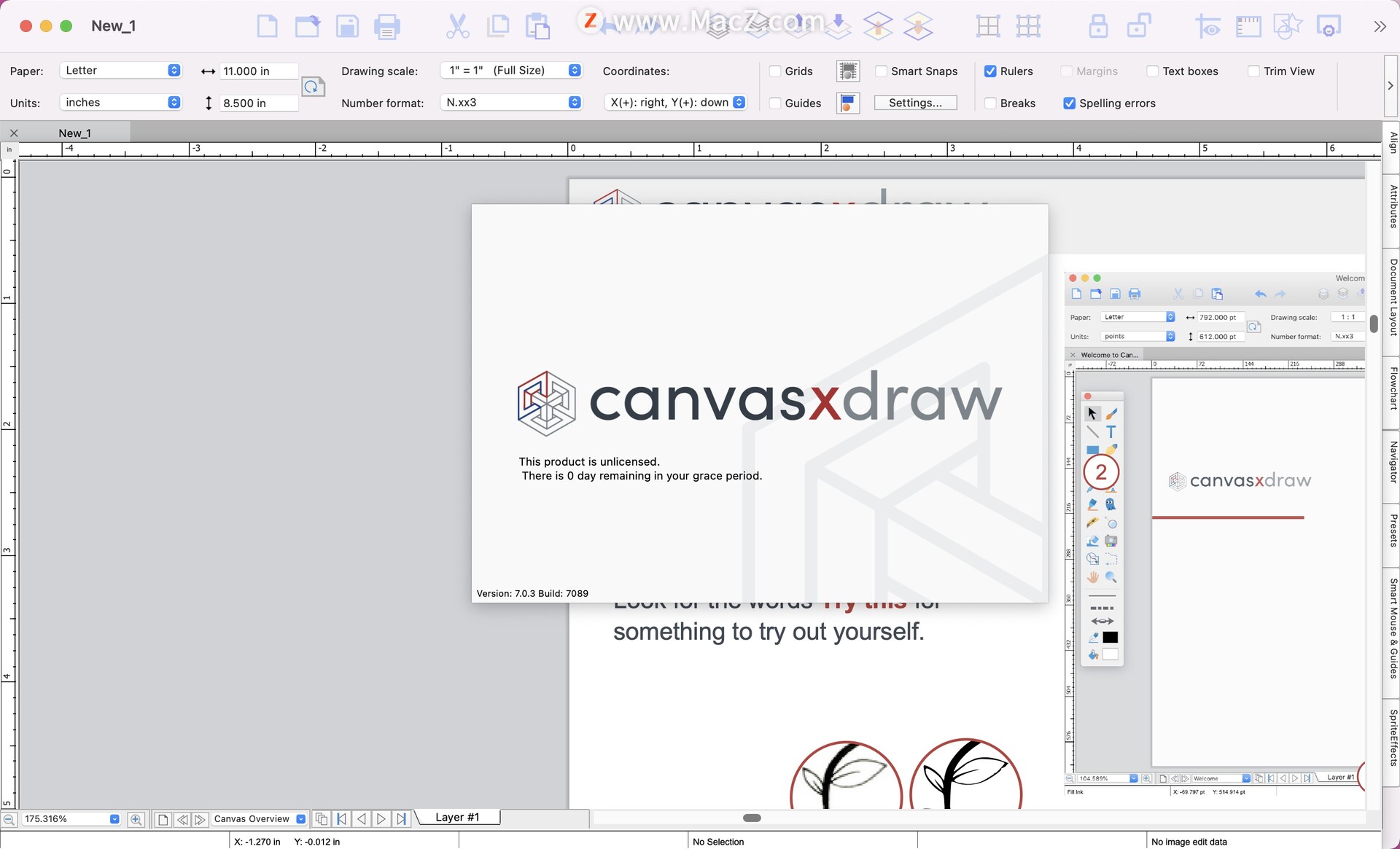
Task: Click the New document toolbar icon
Action: [267, 27]
